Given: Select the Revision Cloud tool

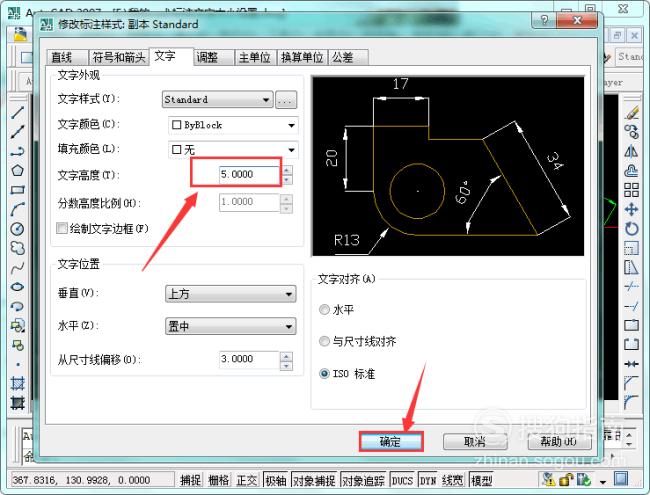Looking at the screenshot, I should pyautogui.click(x=17, y=248).
